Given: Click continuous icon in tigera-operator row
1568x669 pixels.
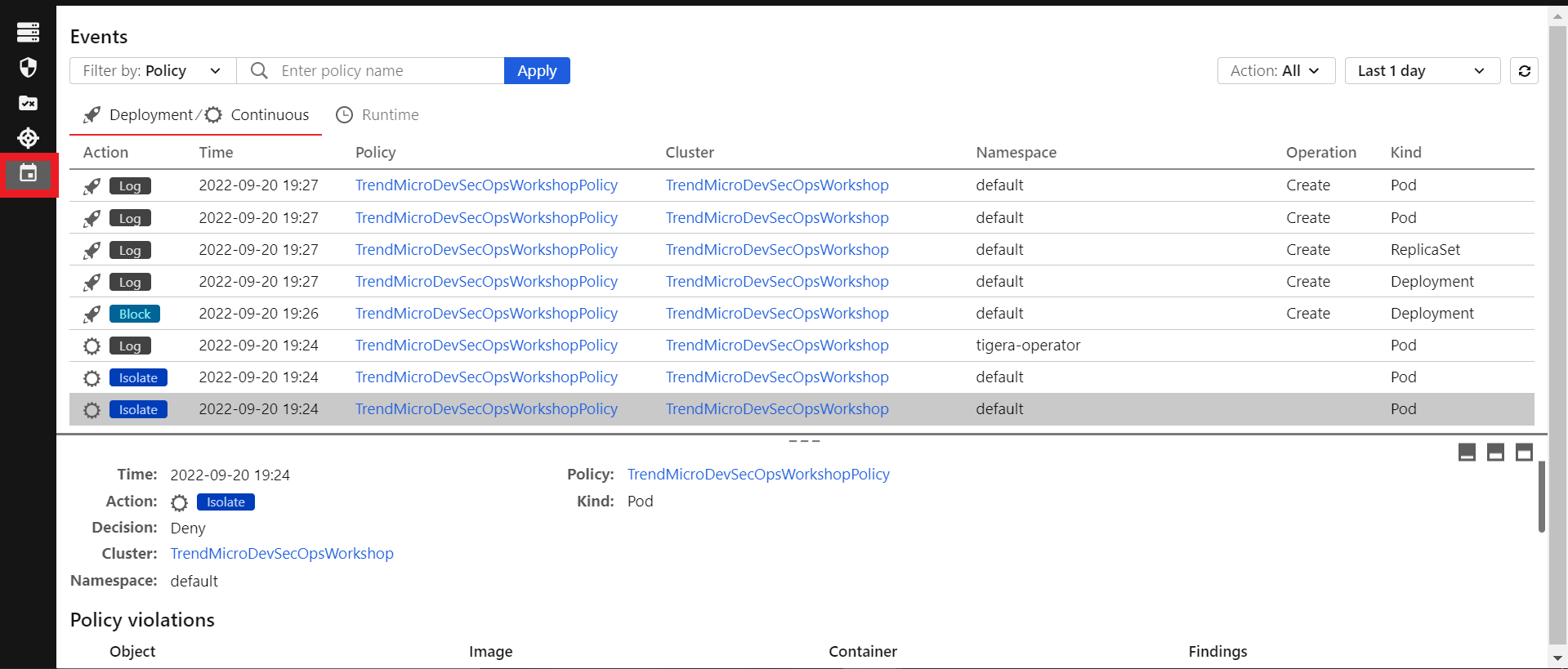Looking at the screenshot, I should [x=92, y=346].
